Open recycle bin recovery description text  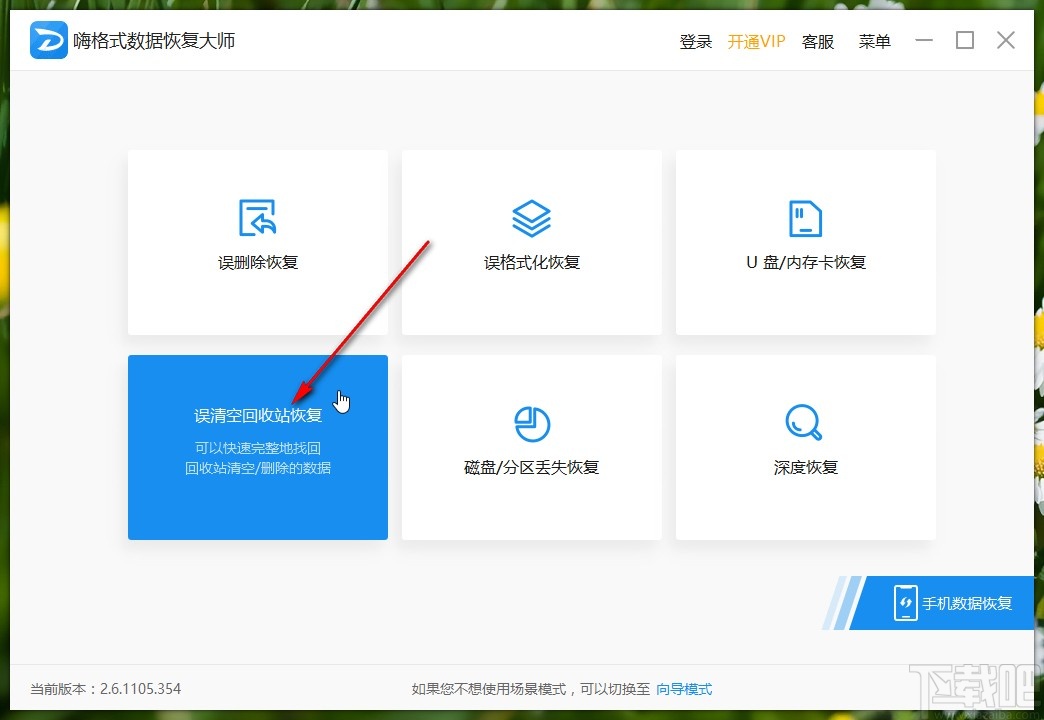pyautogui.click(x=257, y=457)
